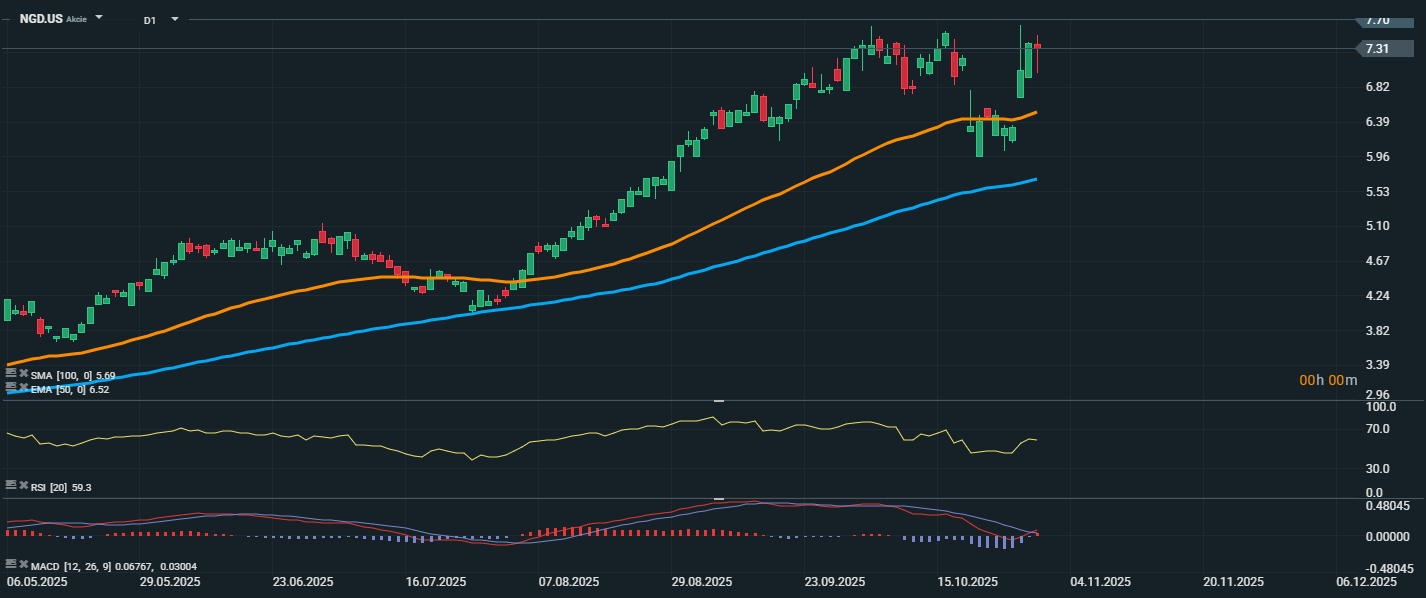Click the RSI [20] 59.3 label
The image size is (1426, 598).
62,487
